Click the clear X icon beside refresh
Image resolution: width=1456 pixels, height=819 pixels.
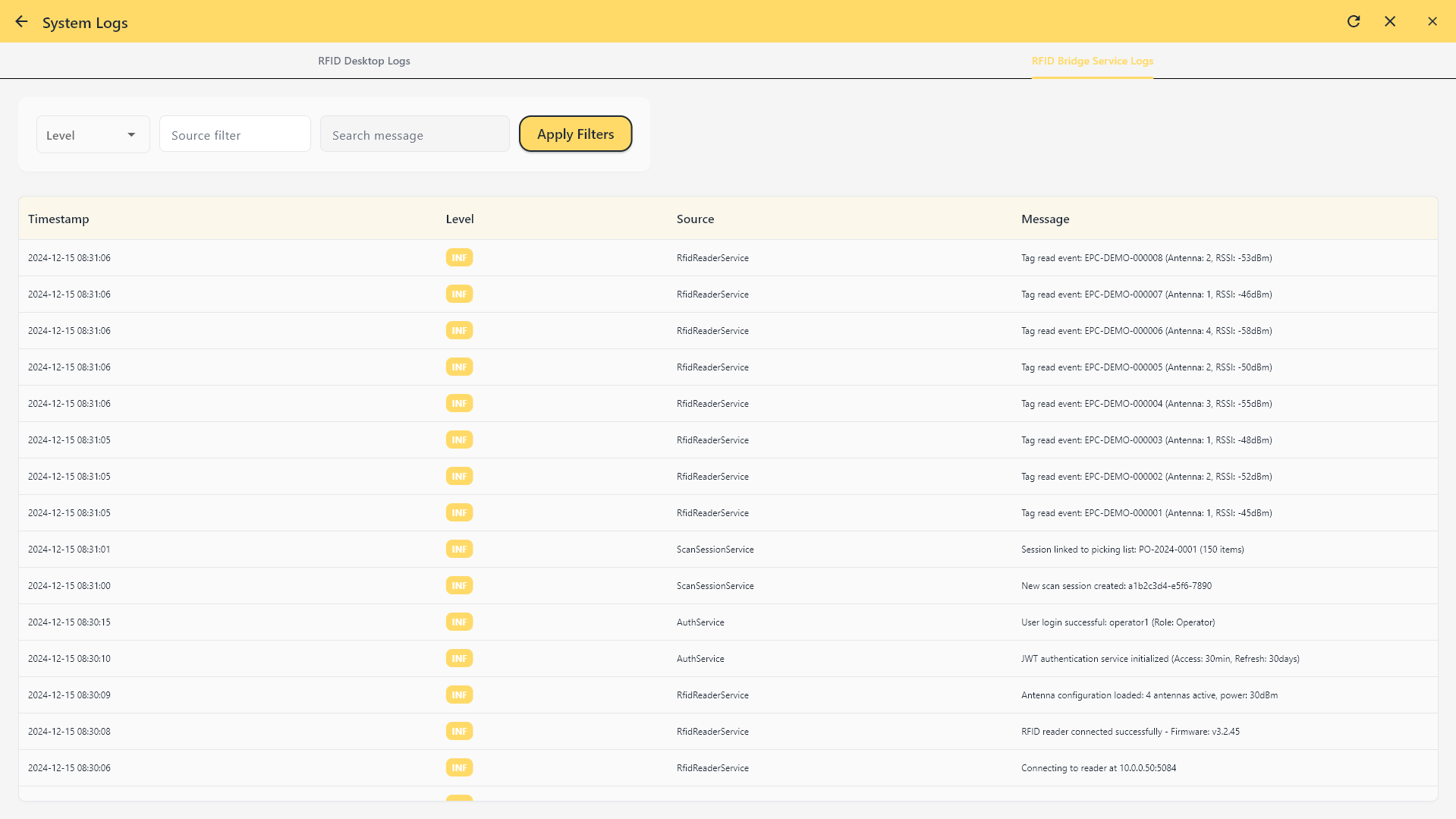tap(1390, 22)
